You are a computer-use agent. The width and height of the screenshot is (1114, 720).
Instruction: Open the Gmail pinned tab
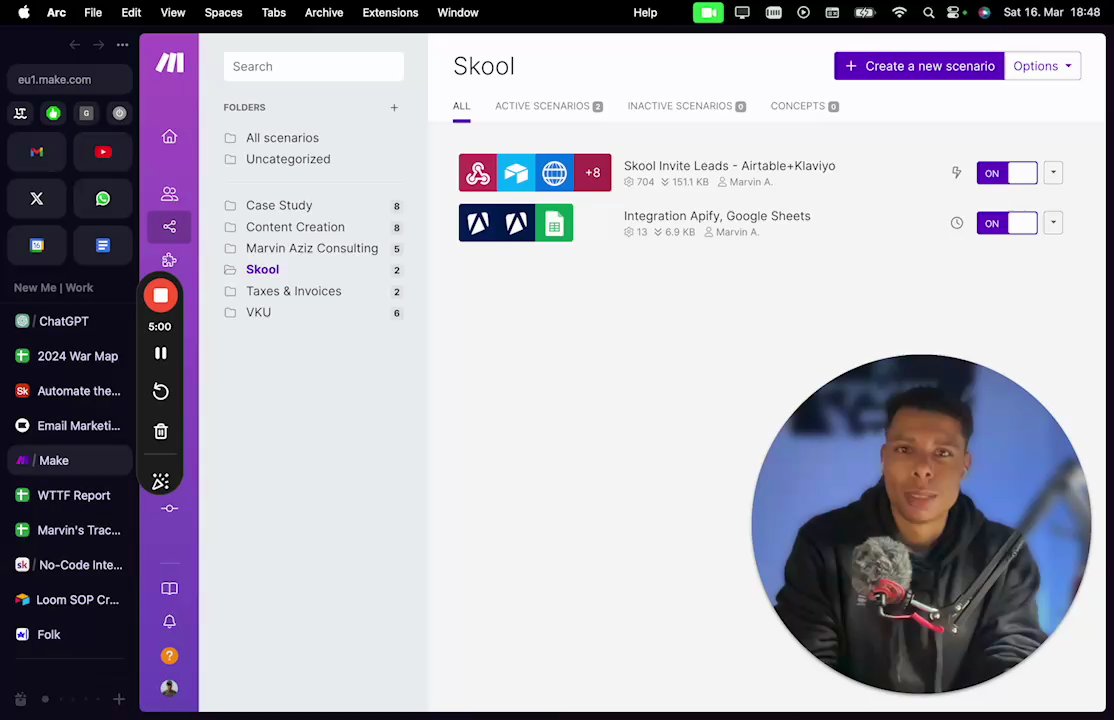click(x=37, y=152)
